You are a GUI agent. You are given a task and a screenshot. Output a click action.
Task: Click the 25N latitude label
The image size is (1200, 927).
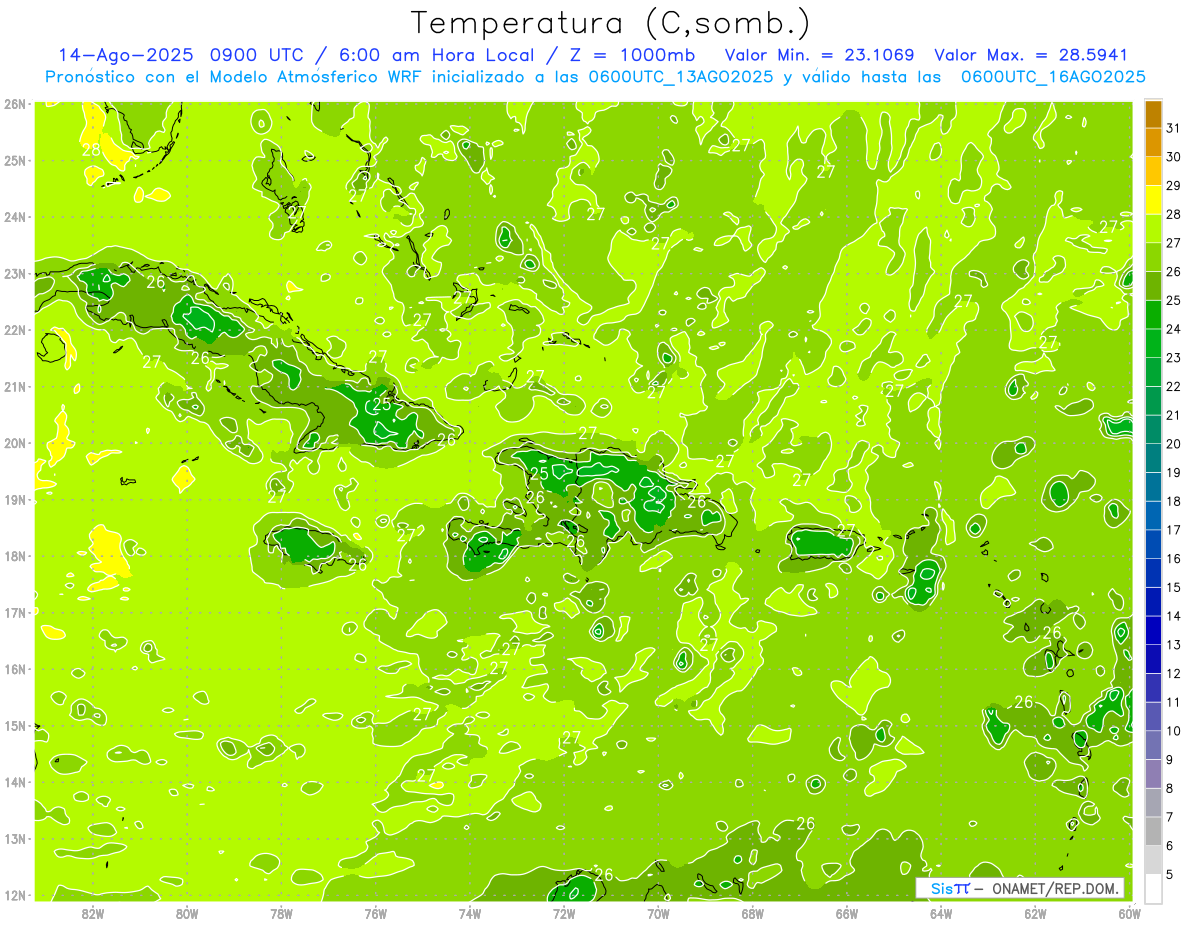coord(14,160)
